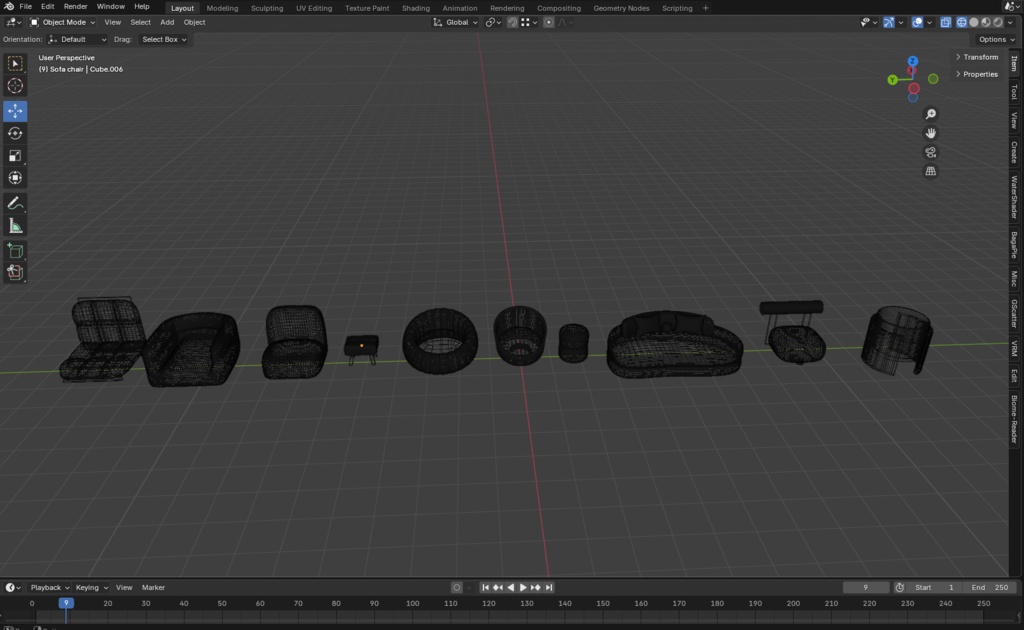
Task: Select the Measure ruler tool
Action: tap(15, 226)
